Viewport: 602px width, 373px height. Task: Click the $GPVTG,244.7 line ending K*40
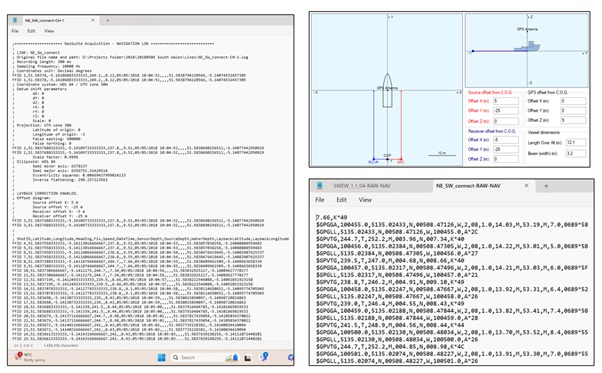(390, 239)
